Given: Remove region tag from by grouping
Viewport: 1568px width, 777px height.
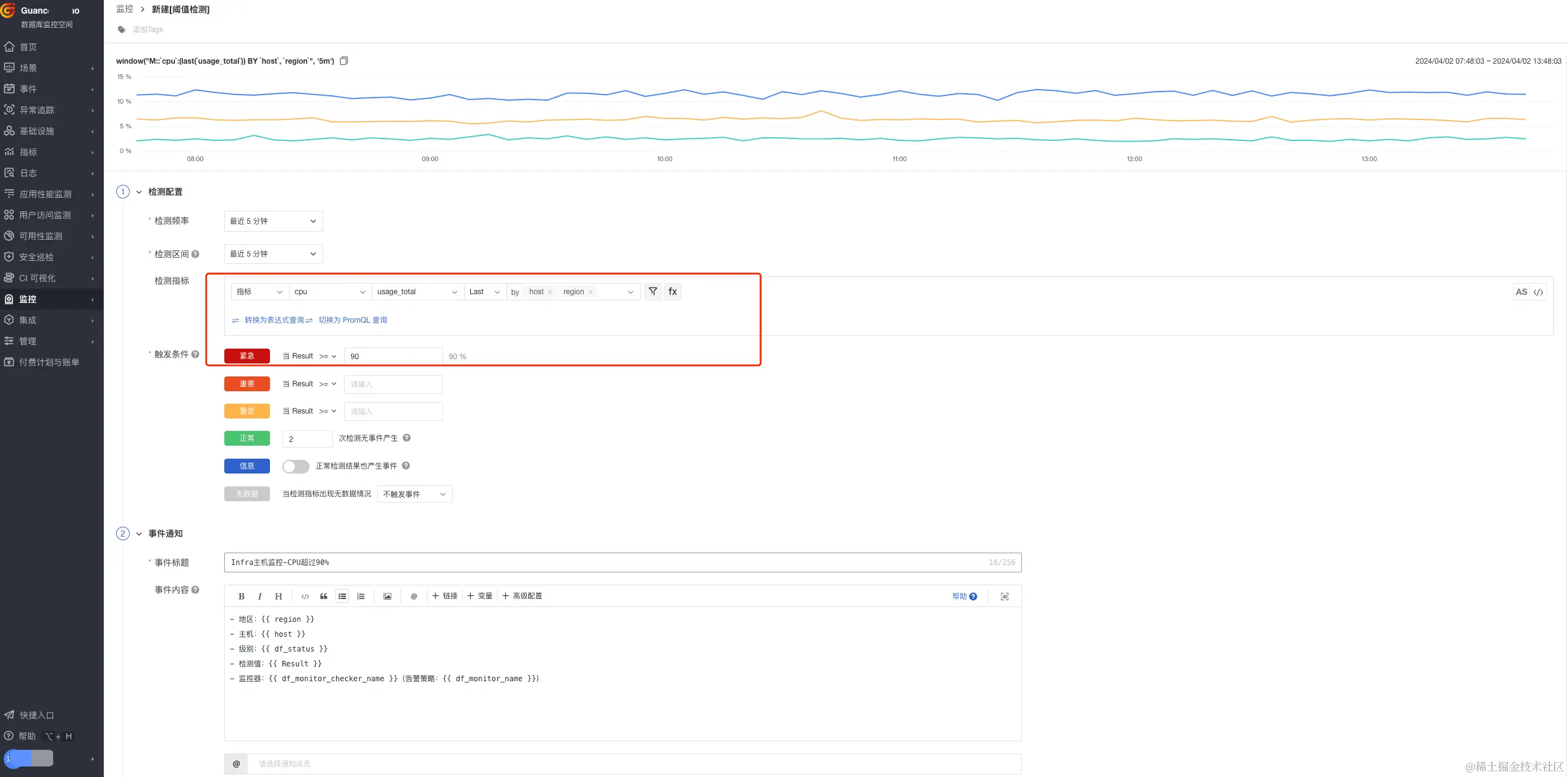Looking at the screenshot, I should click(x=591, y=292).
